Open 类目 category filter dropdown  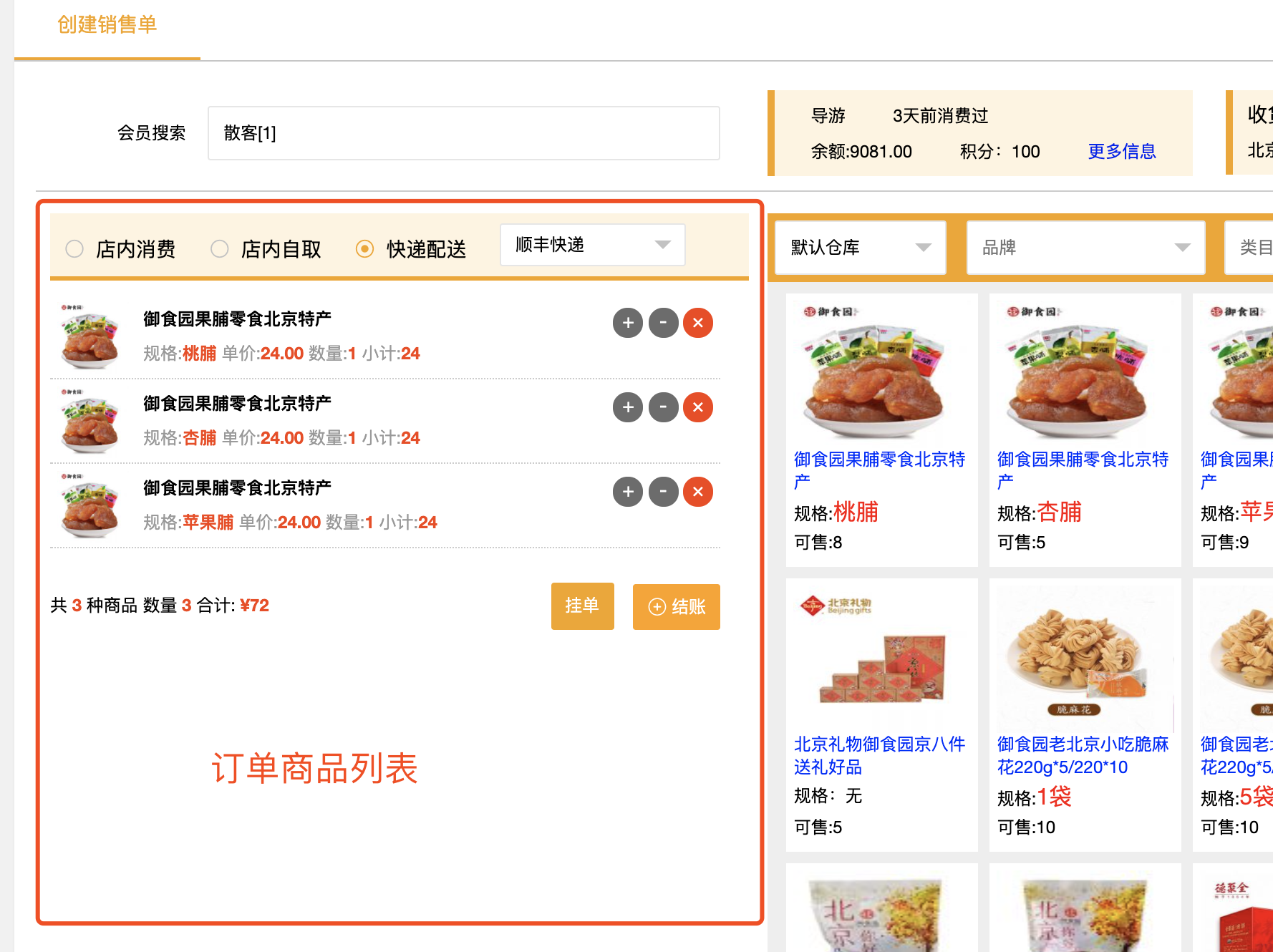pyautogui.click(x=1249, y=248)
